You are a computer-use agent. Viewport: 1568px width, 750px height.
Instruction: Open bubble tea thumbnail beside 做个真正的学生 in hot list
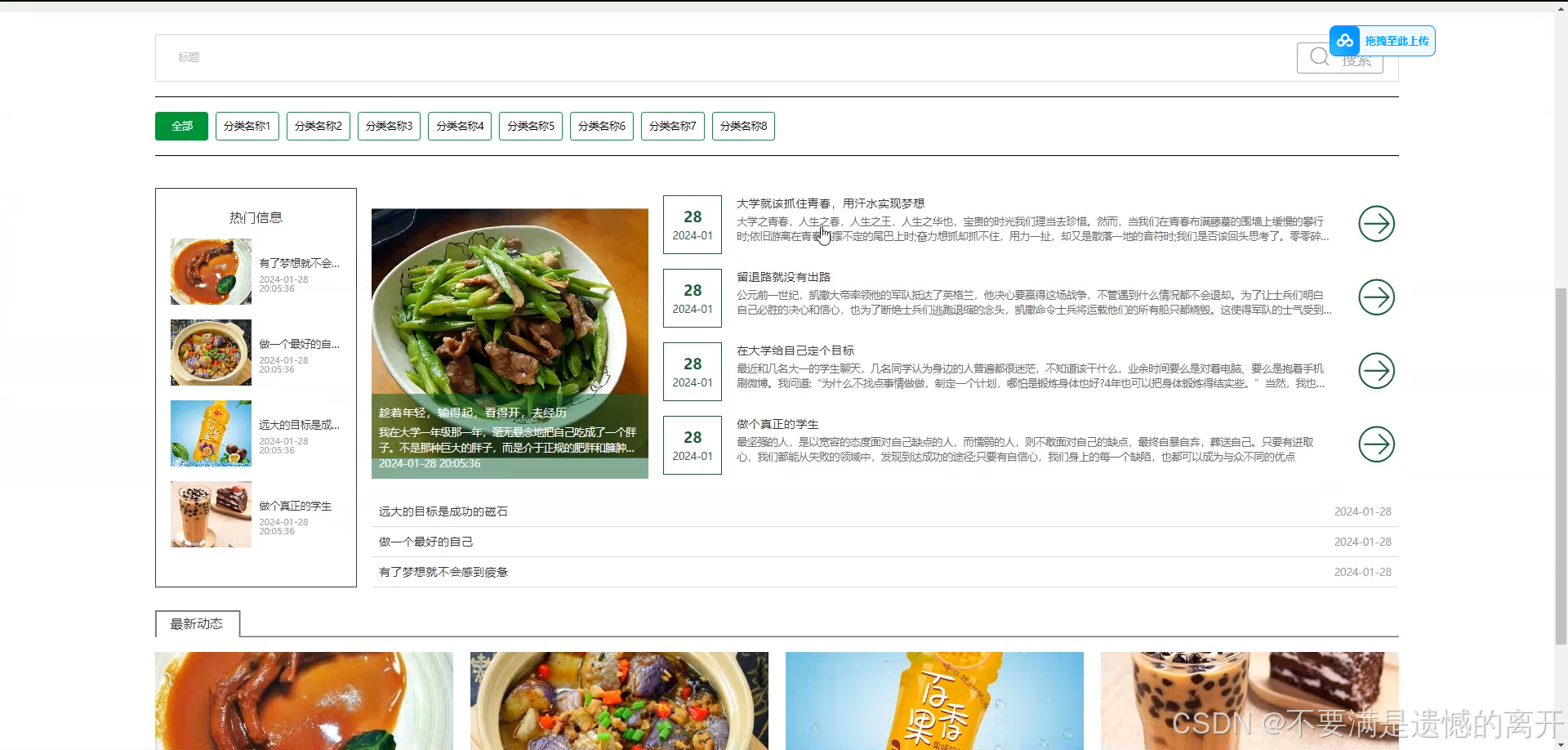[x=211, y=514]
